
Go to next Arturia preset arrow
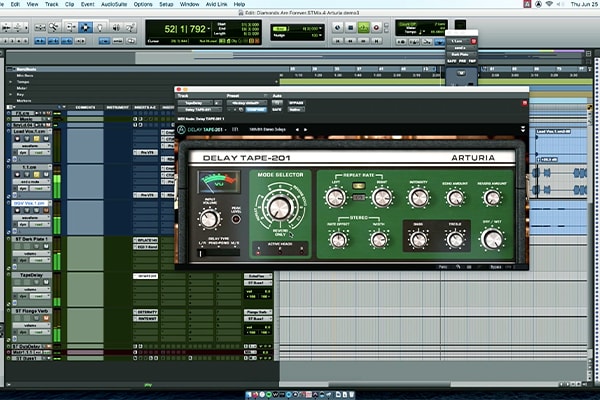click(305, 130)
